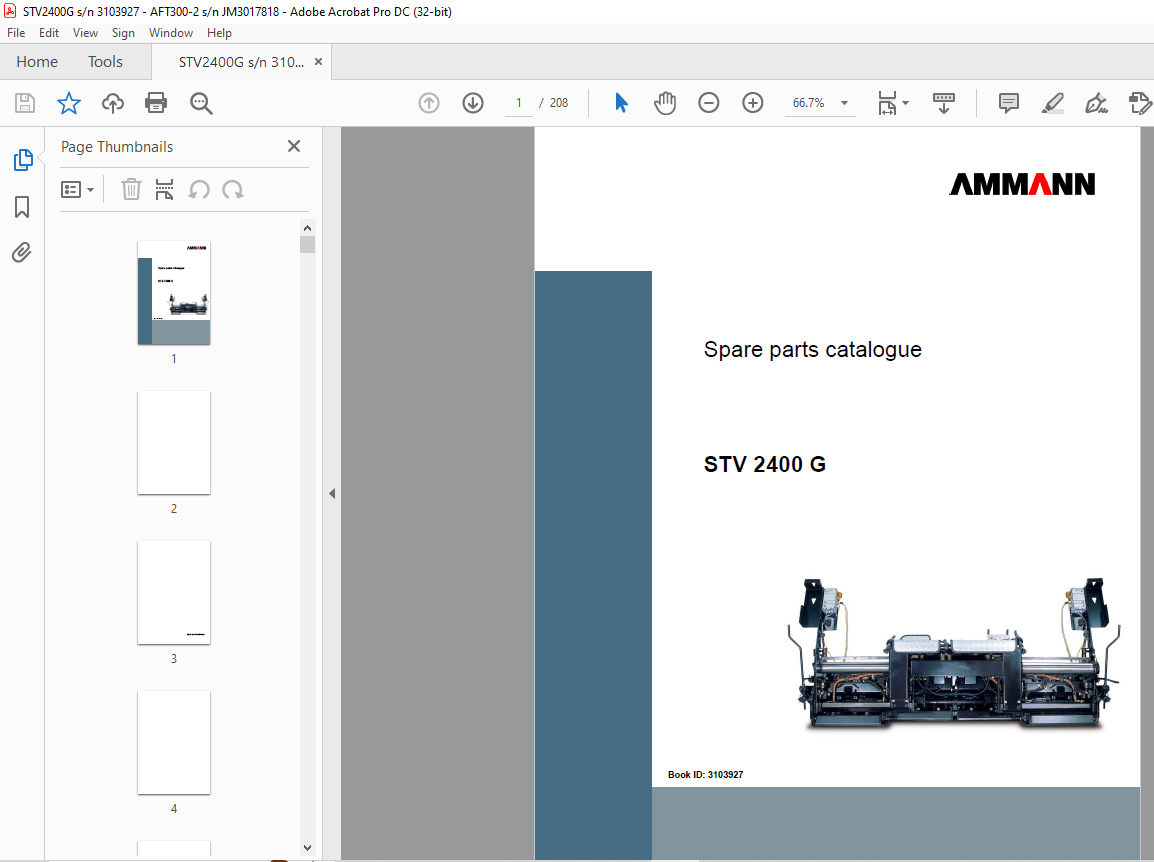Click the scrolling mode keyboard icon
Screen dimensions: 1154x862
[944, 103]
